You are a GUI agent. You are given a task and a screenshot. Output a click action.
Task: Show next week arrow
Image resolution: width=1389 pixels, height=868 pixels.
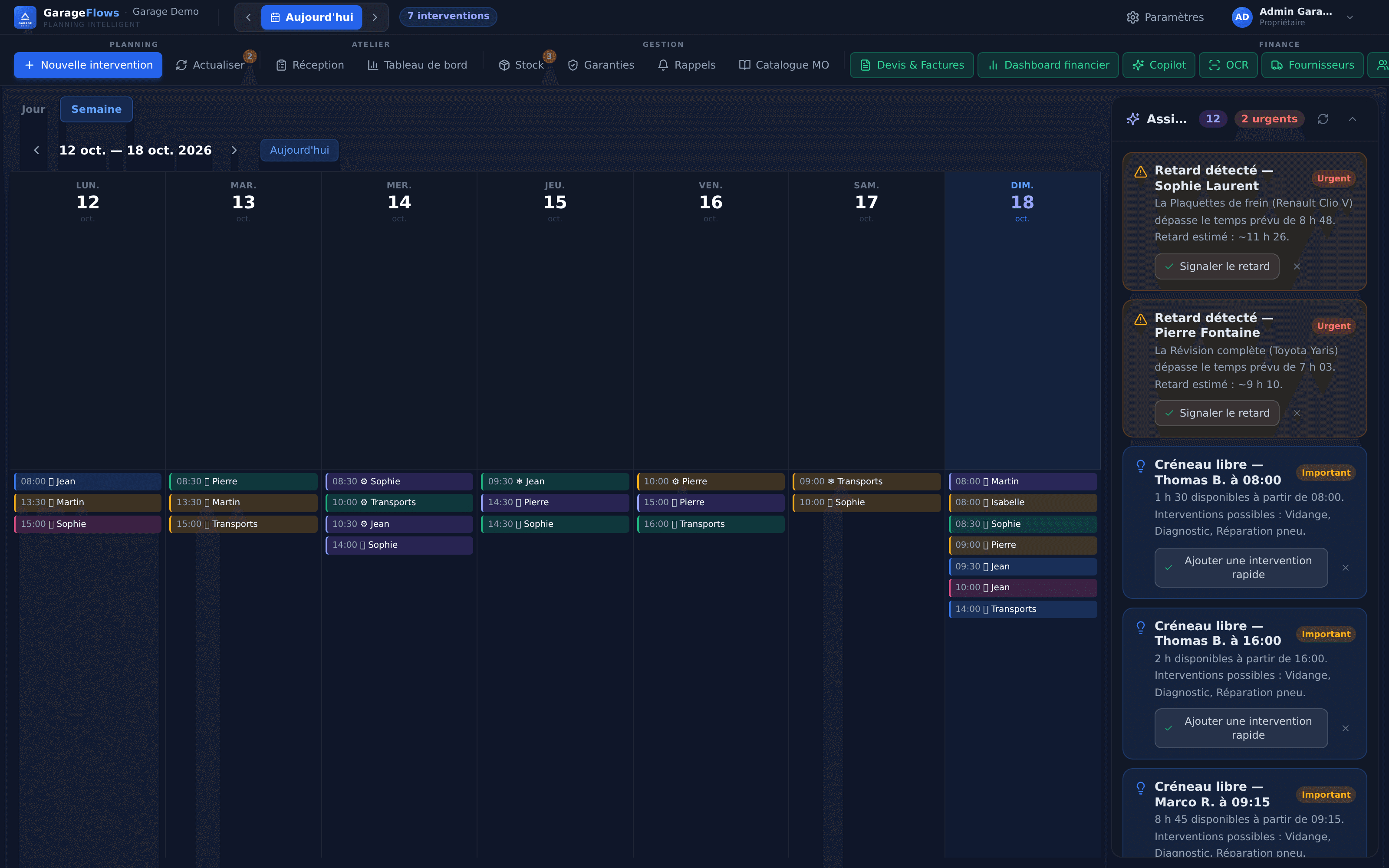(x=234, y=151)
